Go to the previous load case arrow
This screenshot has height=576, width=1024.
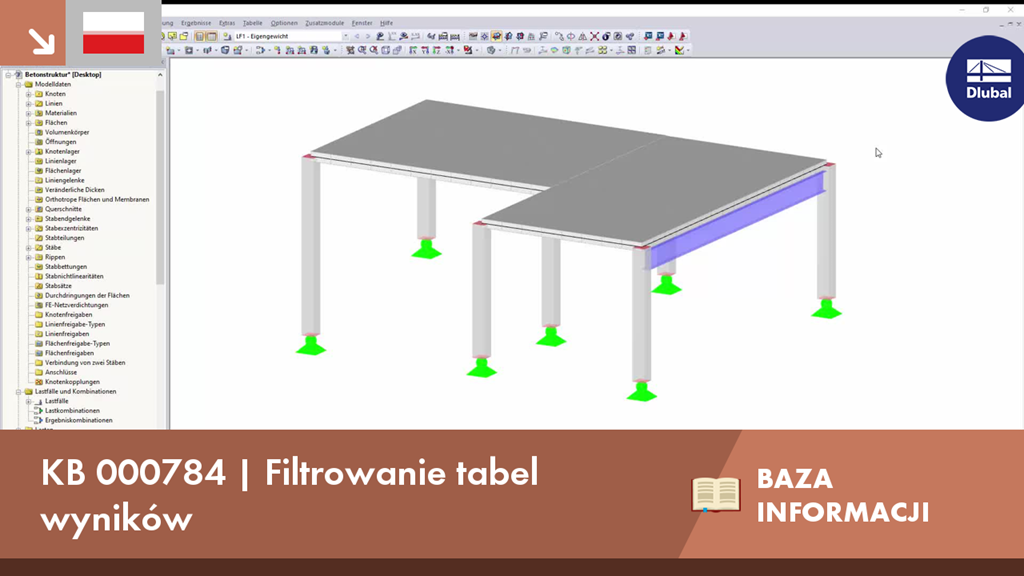coord(357,37)
